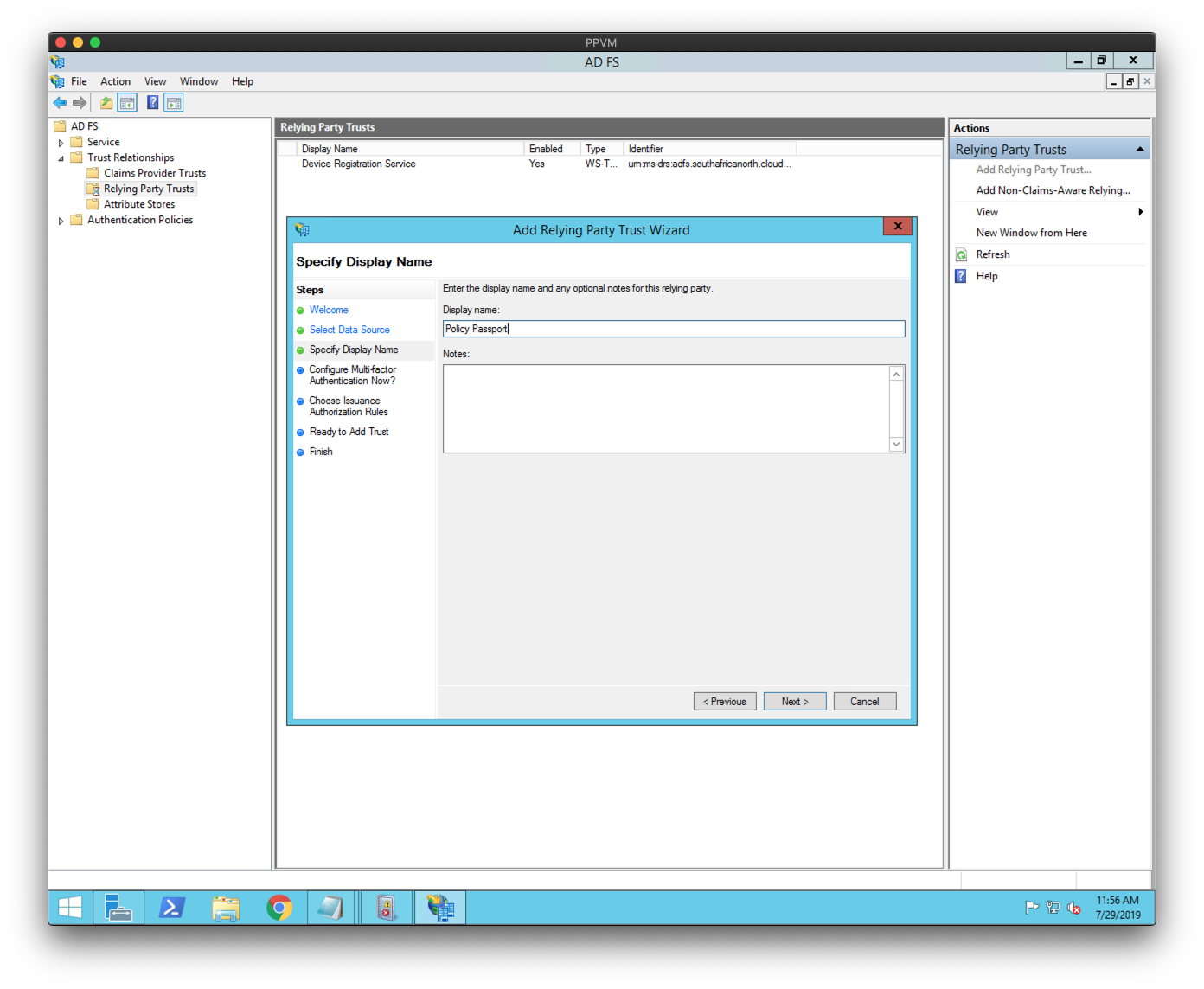
Task: Click the Help icon in Actions pane
Action: (x=961, y=276)
